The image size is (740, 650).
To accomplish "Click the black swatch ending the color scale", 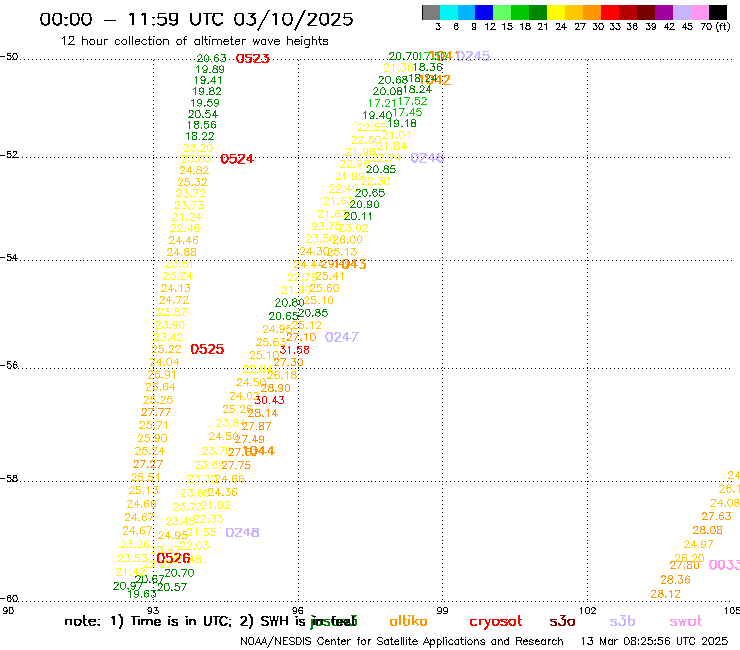I will click(717, 13).
